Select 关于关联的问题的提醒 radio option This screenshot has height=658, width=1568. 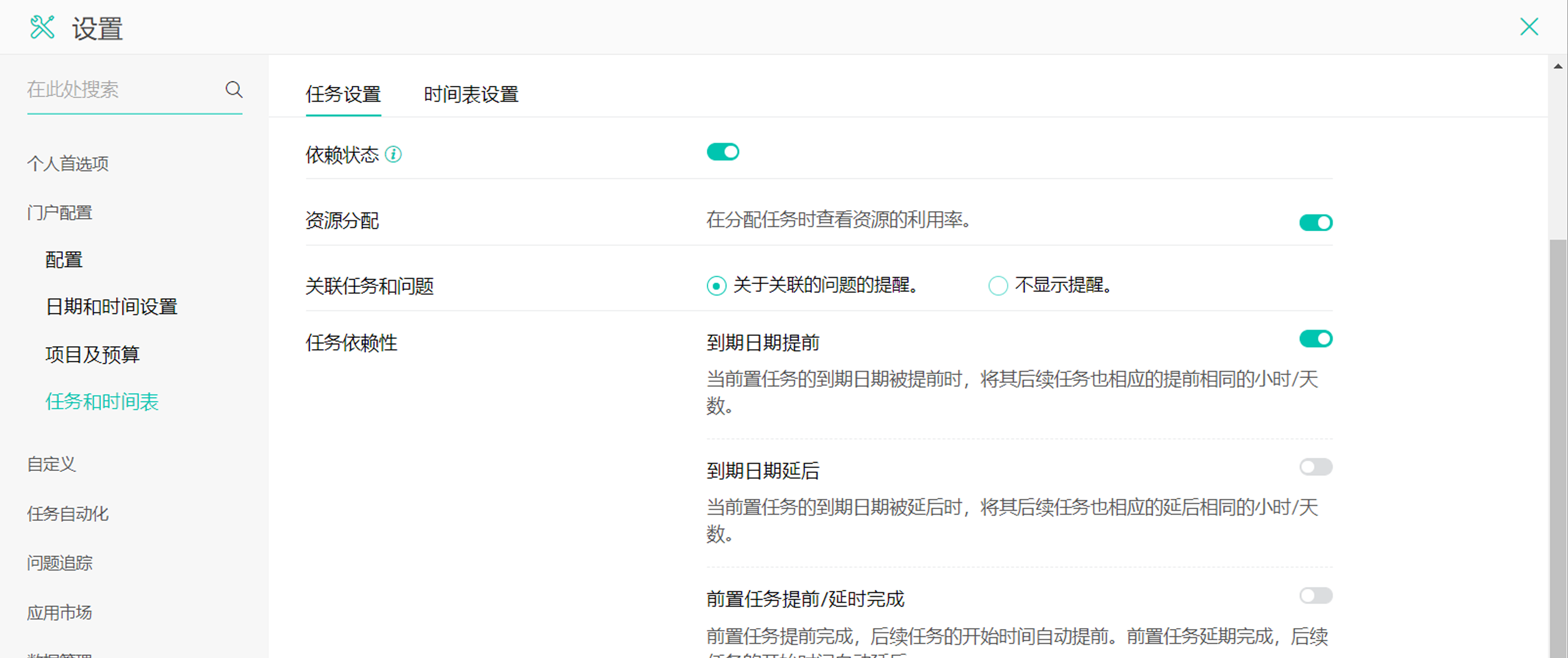tap(716, 285)
